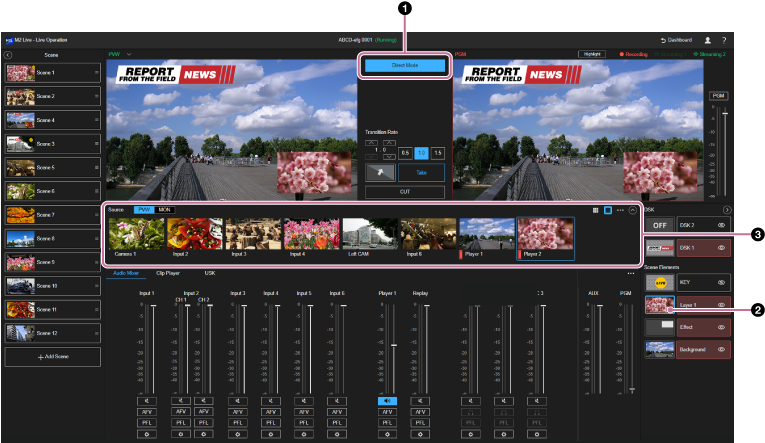This screenshot has width=765, height=443.
Task: Open the PVW dropdown arrow
Action: pos(129,54)
